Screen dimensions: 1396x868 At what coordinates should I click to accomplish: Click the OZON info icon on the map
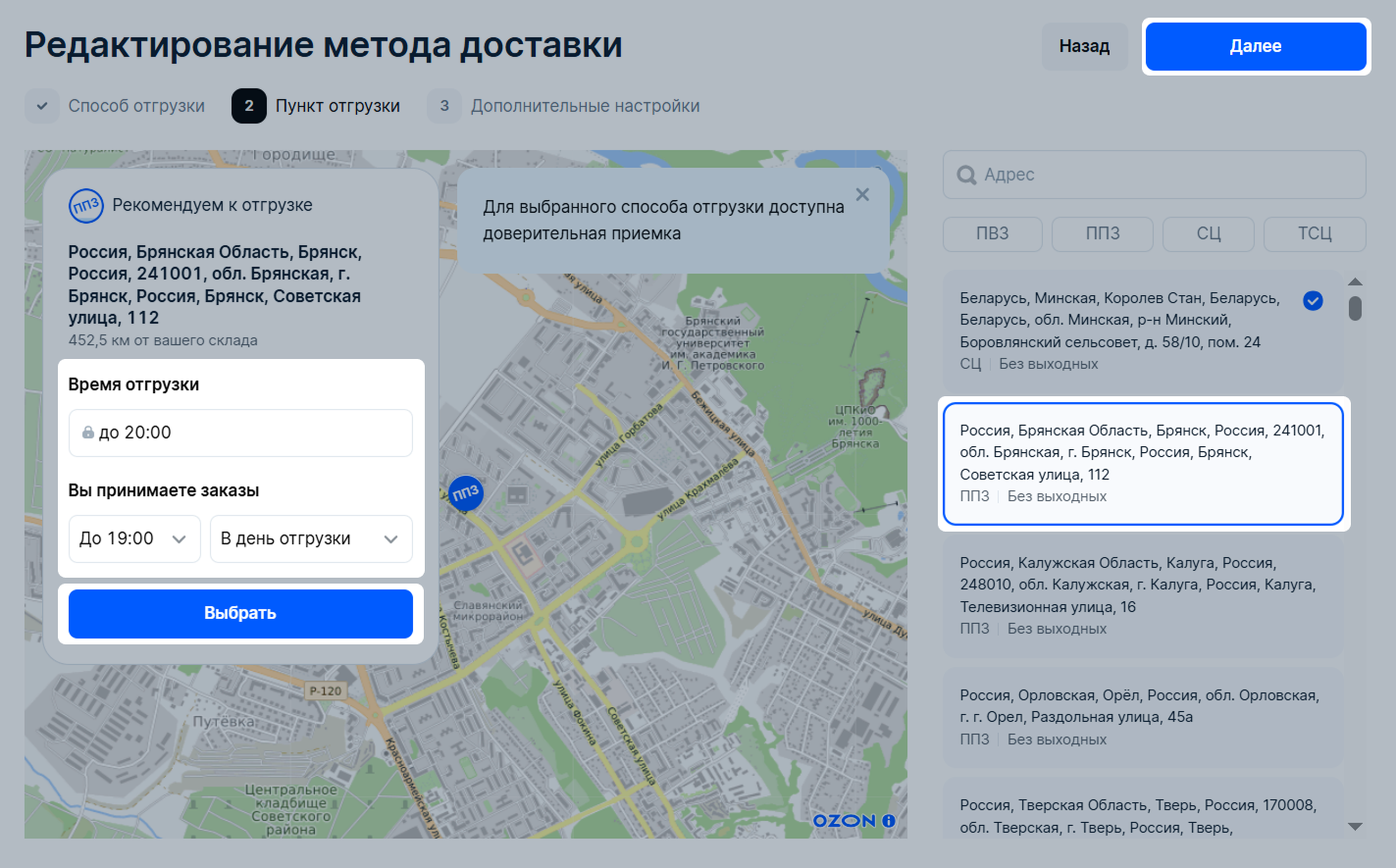tap(889, 821)
